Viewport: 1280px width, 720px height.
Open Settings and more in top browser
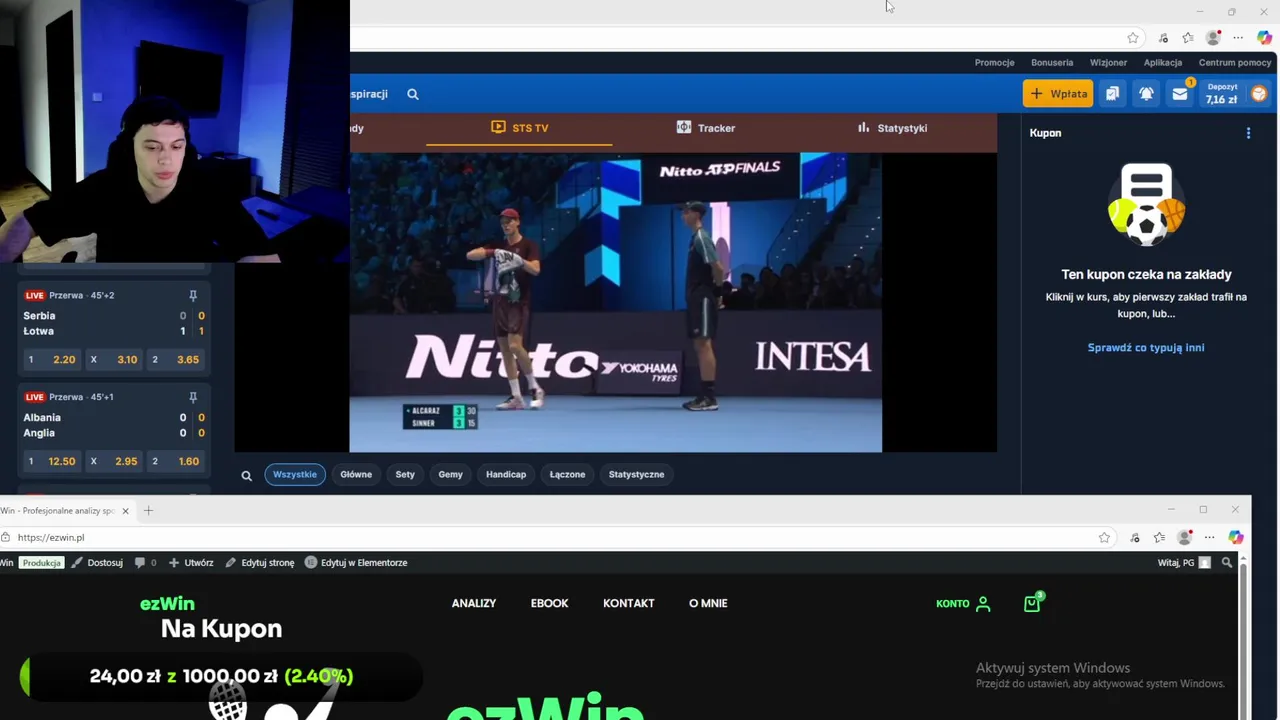(1238, 38)
